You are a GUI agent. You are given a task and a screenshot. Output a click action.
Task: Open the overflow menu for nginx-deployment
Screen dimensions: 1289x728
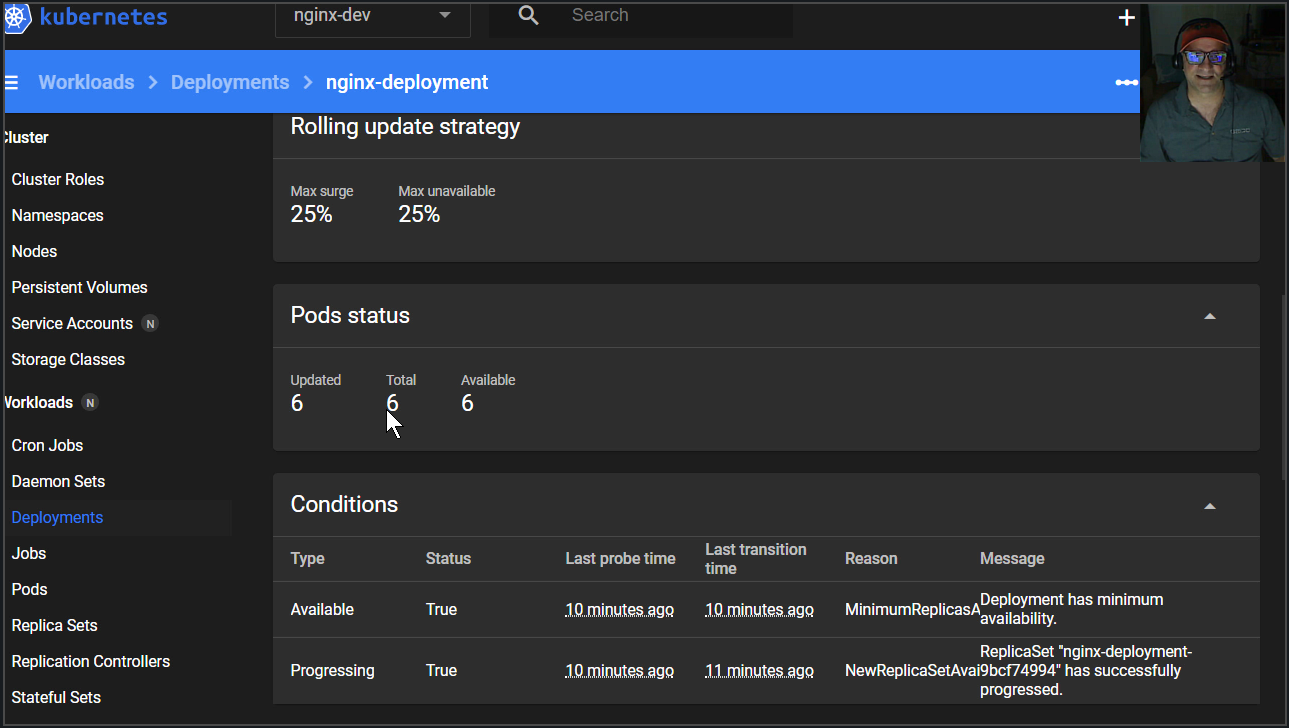[1126, 83]
